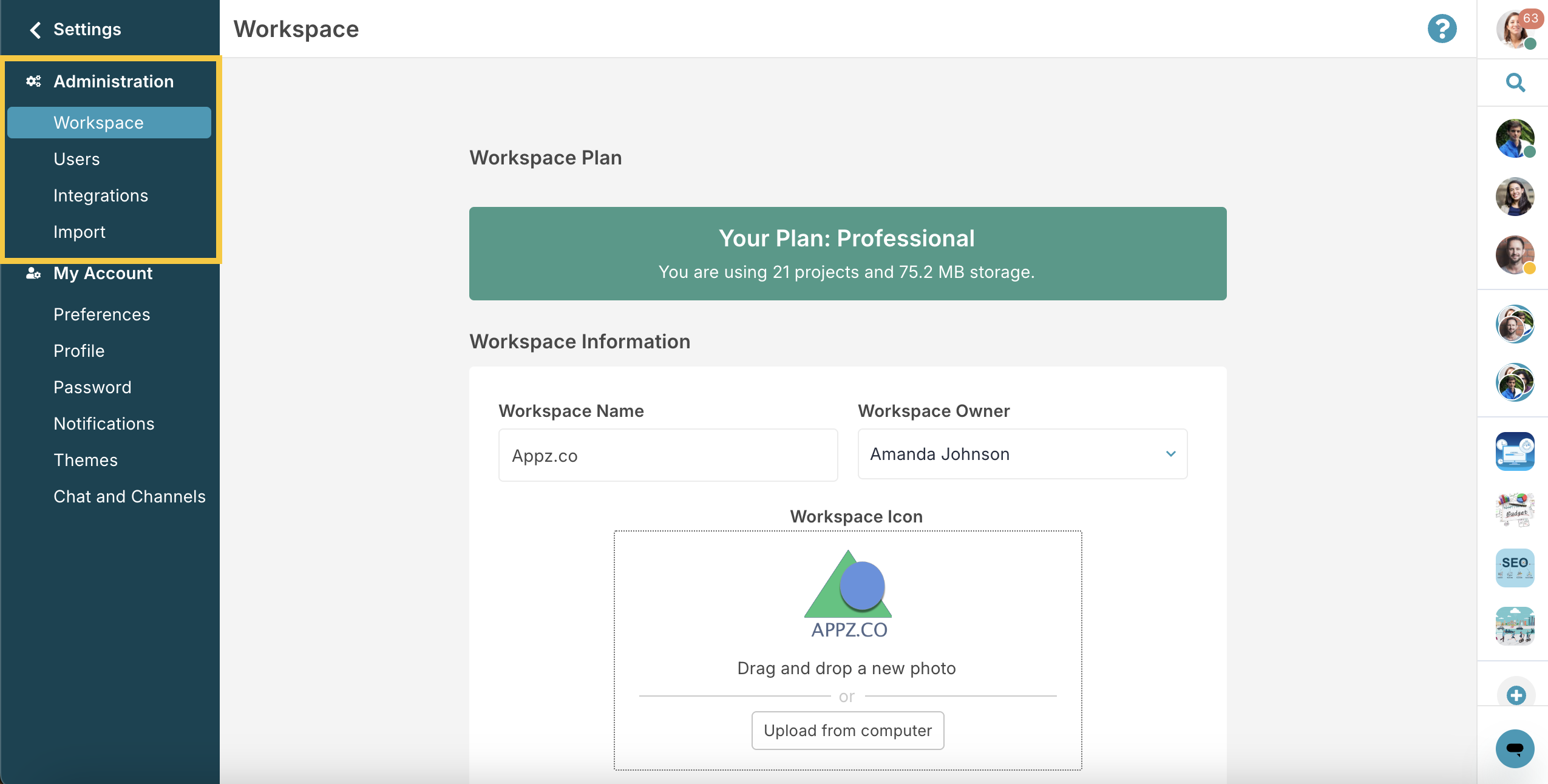Open the Integrations settings page
1548x784 pixels.
coord(101,195)
